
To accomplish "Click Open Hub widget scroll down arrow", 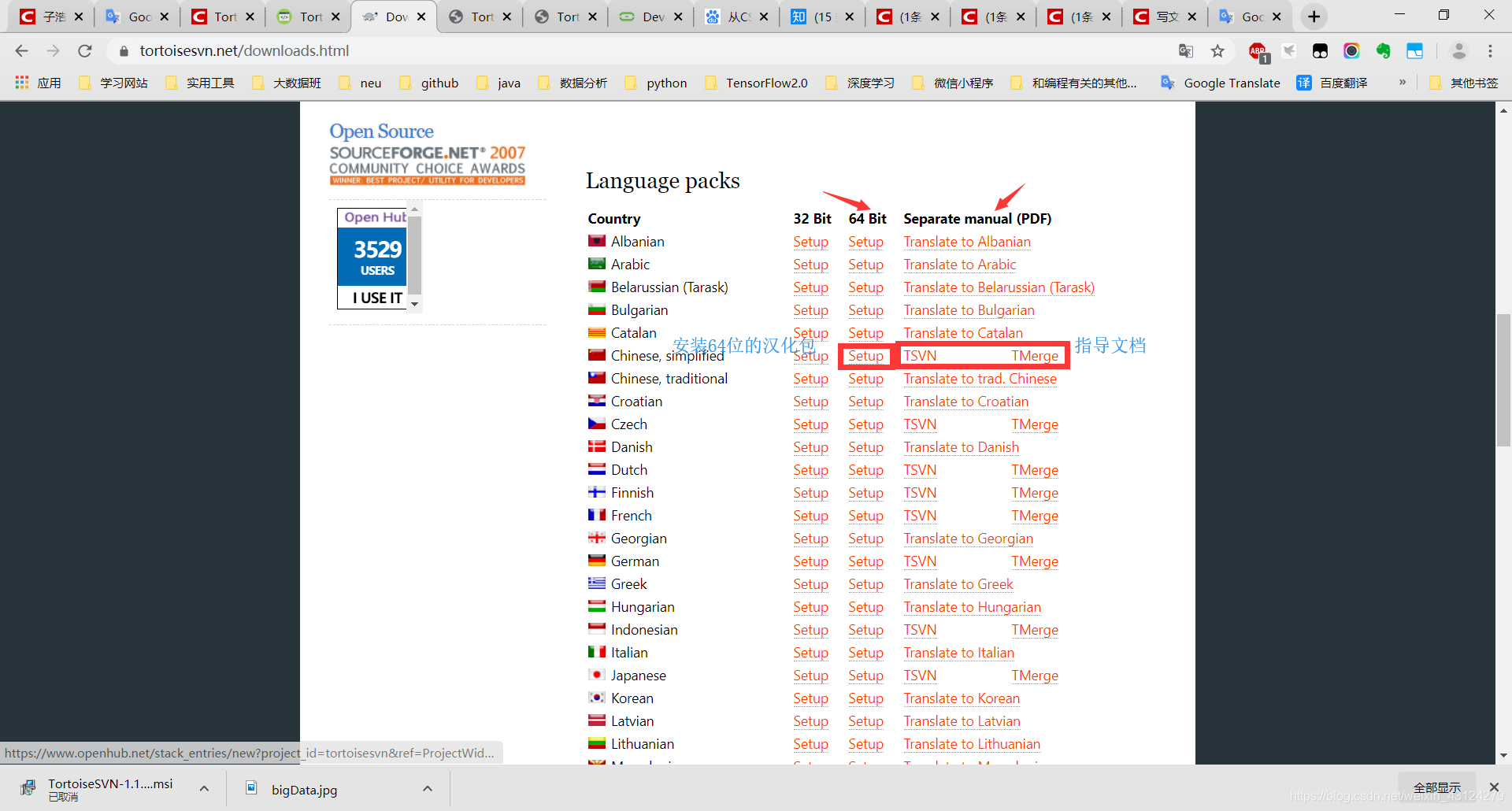I will coord(415,304).
